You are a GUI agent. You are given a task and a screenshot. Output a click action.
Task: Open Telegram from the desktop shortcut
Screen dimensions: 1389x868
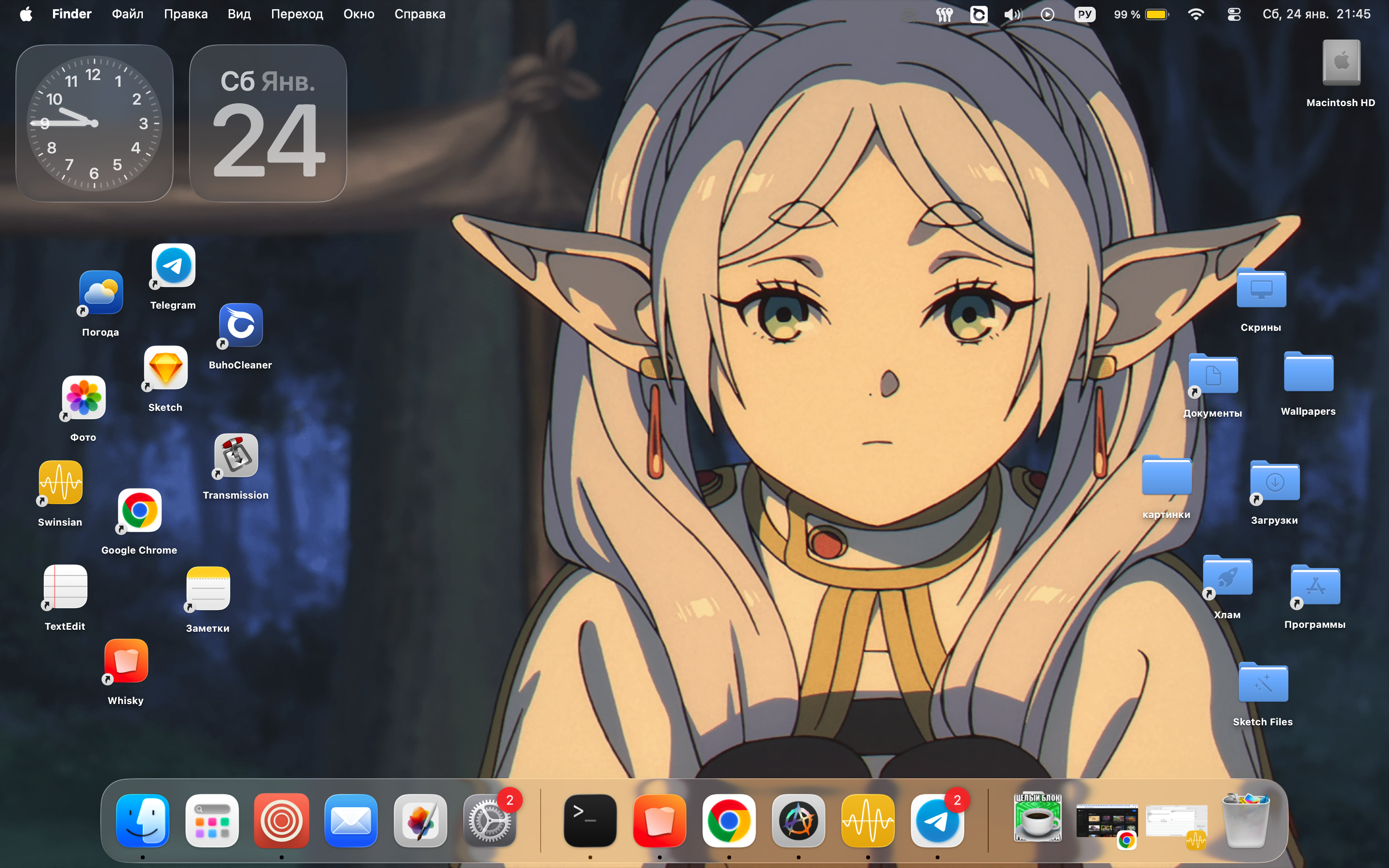173,266
